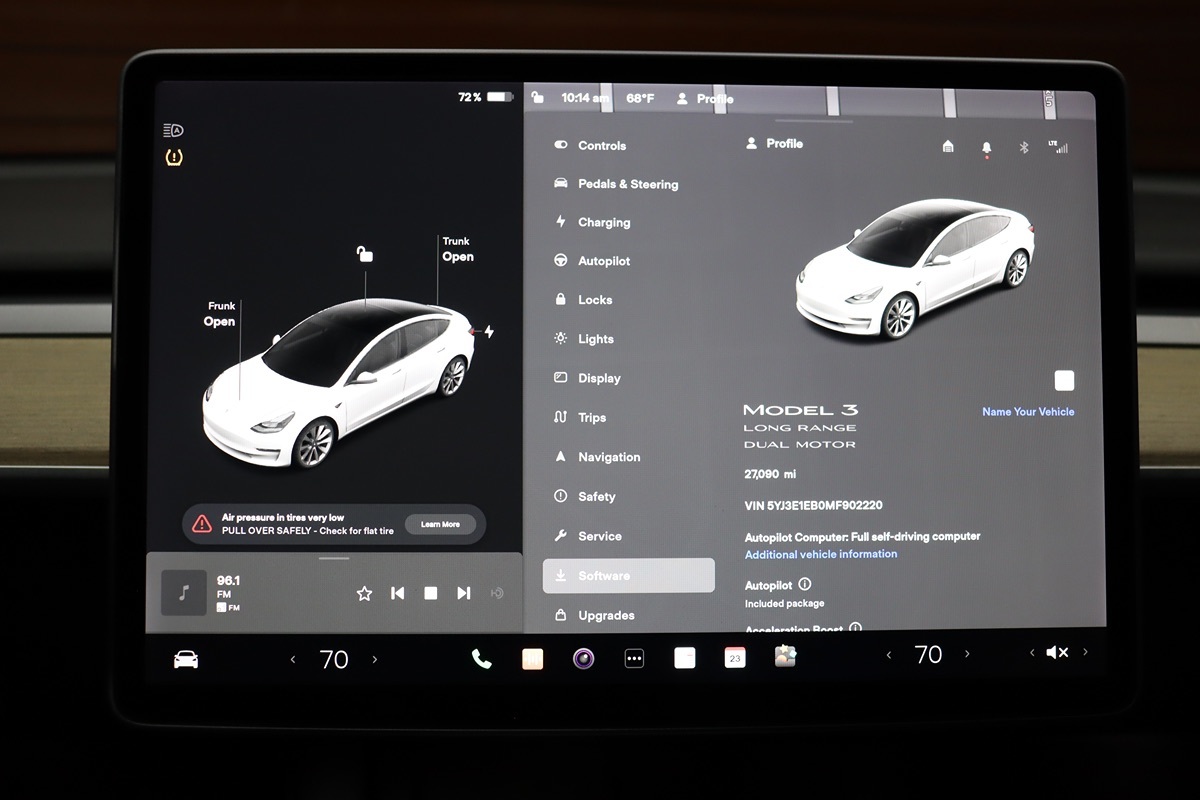Tap the Bluetooth icon
1200x800 pixels.
tap(1023, 147)
